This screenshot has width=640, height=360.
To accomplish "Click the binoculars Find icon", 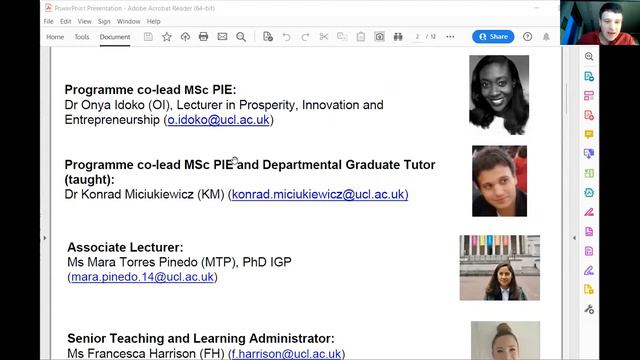I will [x=398, y=37].
